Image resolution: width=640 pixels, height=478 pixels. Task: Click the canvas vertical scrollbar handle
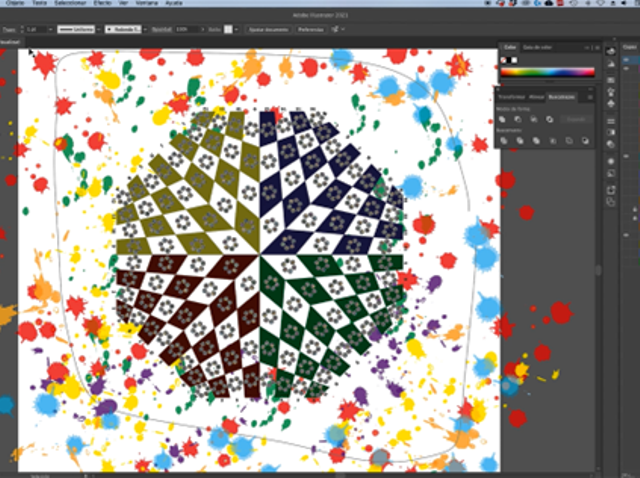599,270
